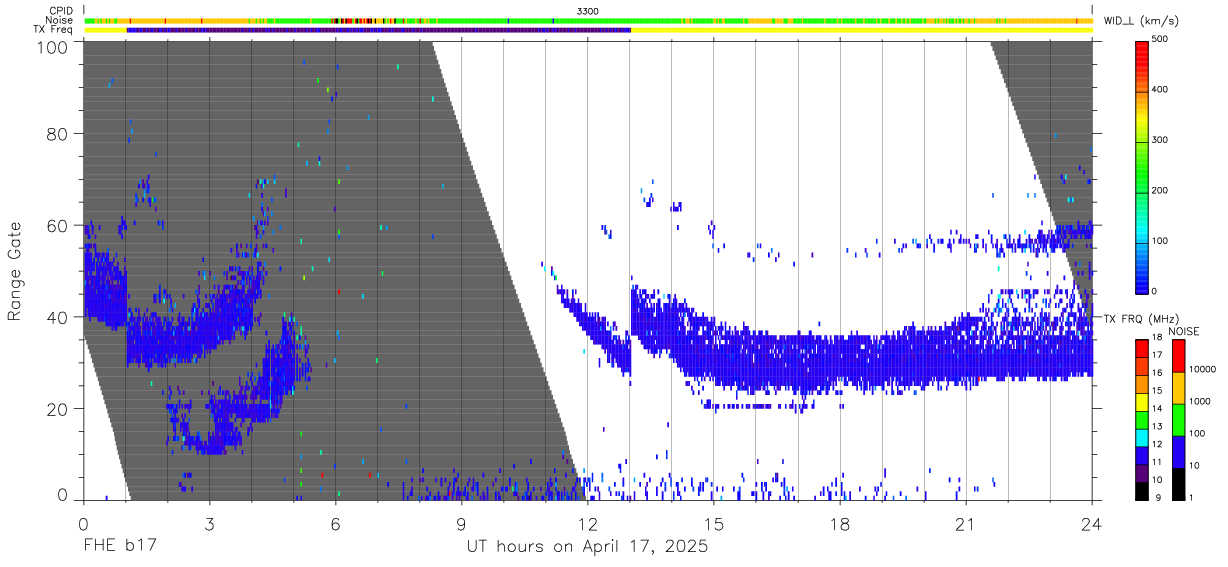This screenshot has height=567, width=1228.
Task: Click the TX Freq row label
Action: 53,30
